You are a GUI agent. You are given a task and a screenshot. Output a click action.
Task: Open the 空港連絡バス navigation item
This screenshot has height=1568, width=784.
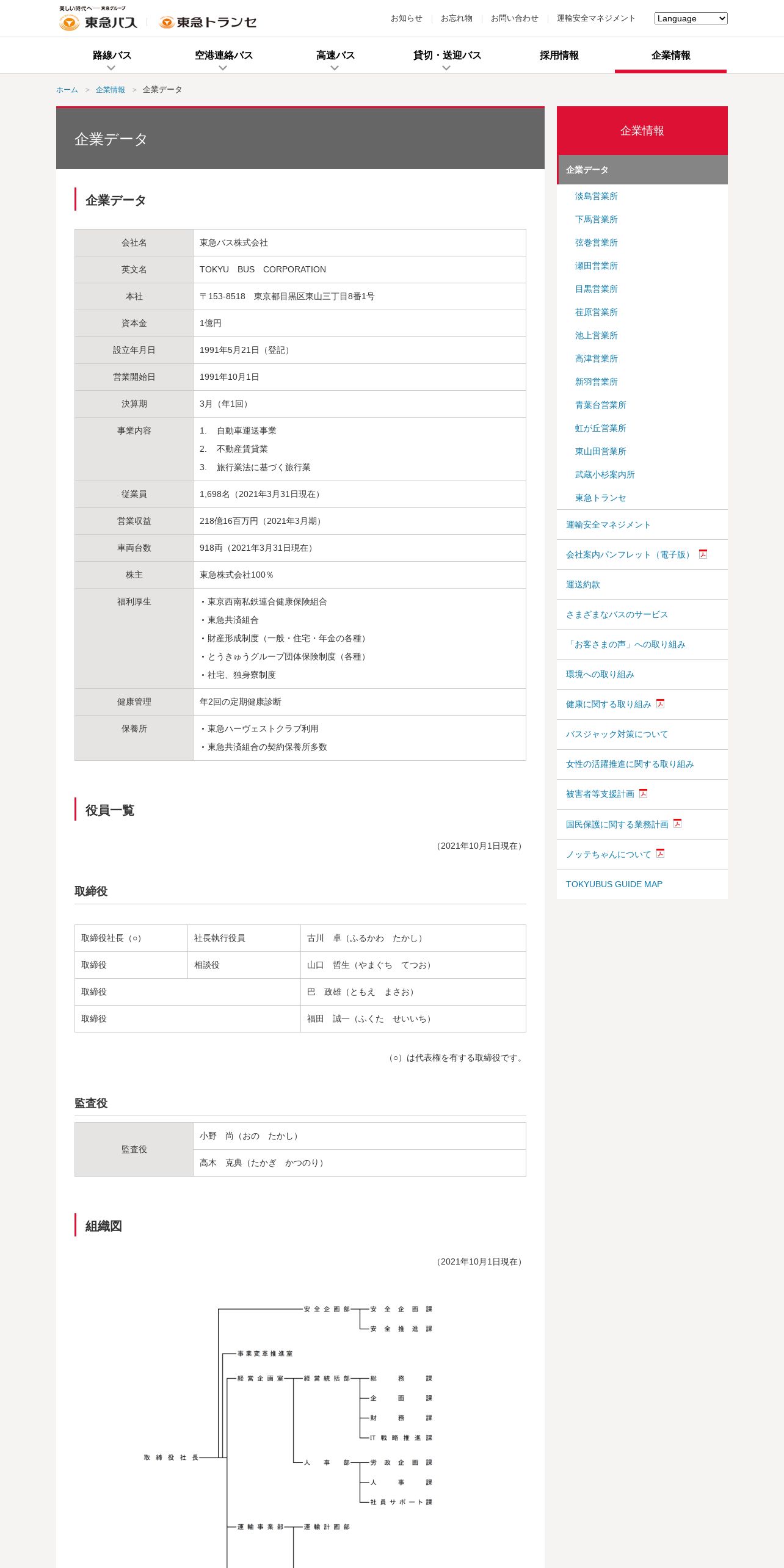[223, 55]
